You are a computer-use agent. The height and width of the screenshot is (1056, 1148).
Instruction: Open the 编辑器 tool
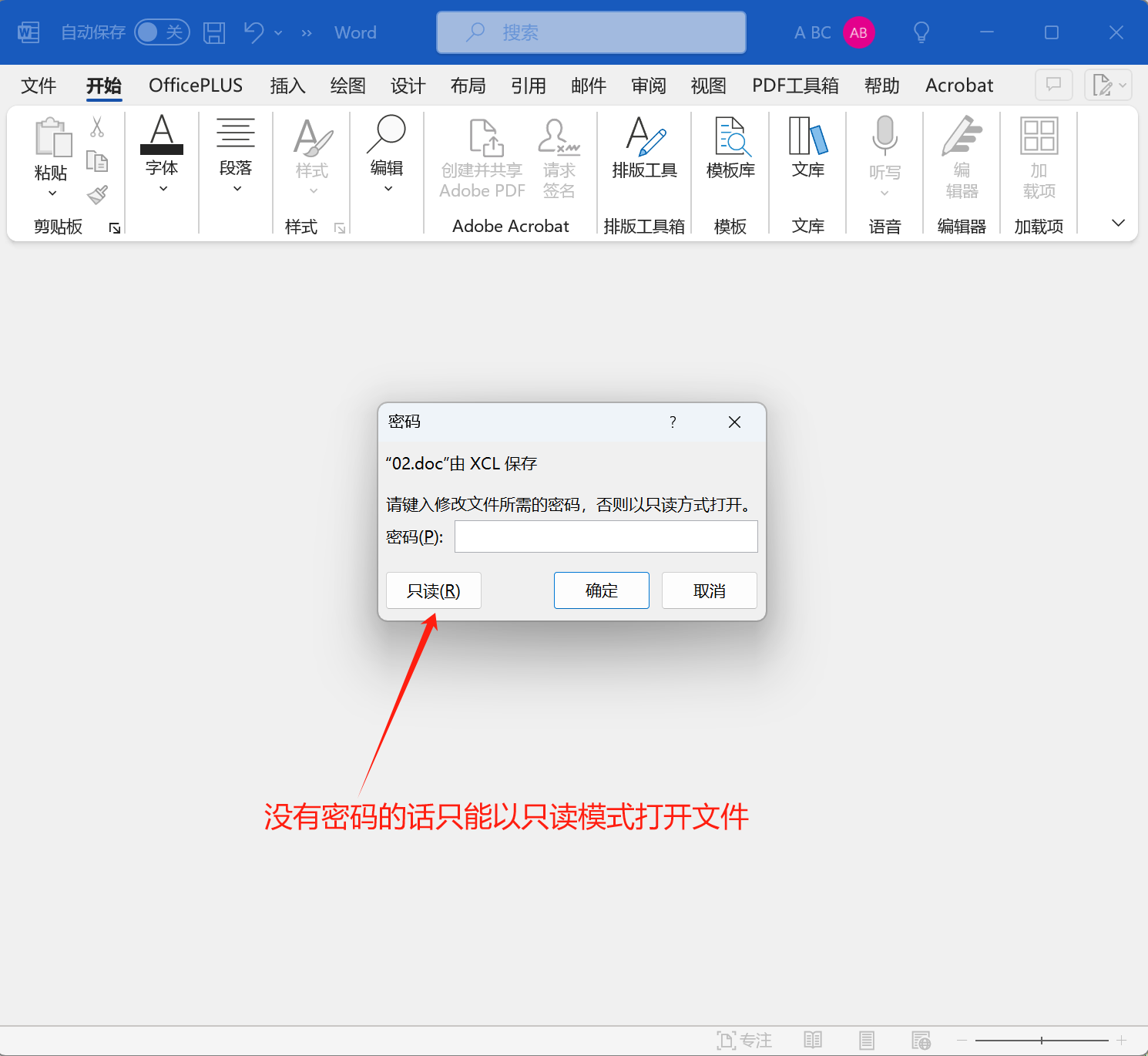pos(962,154)
